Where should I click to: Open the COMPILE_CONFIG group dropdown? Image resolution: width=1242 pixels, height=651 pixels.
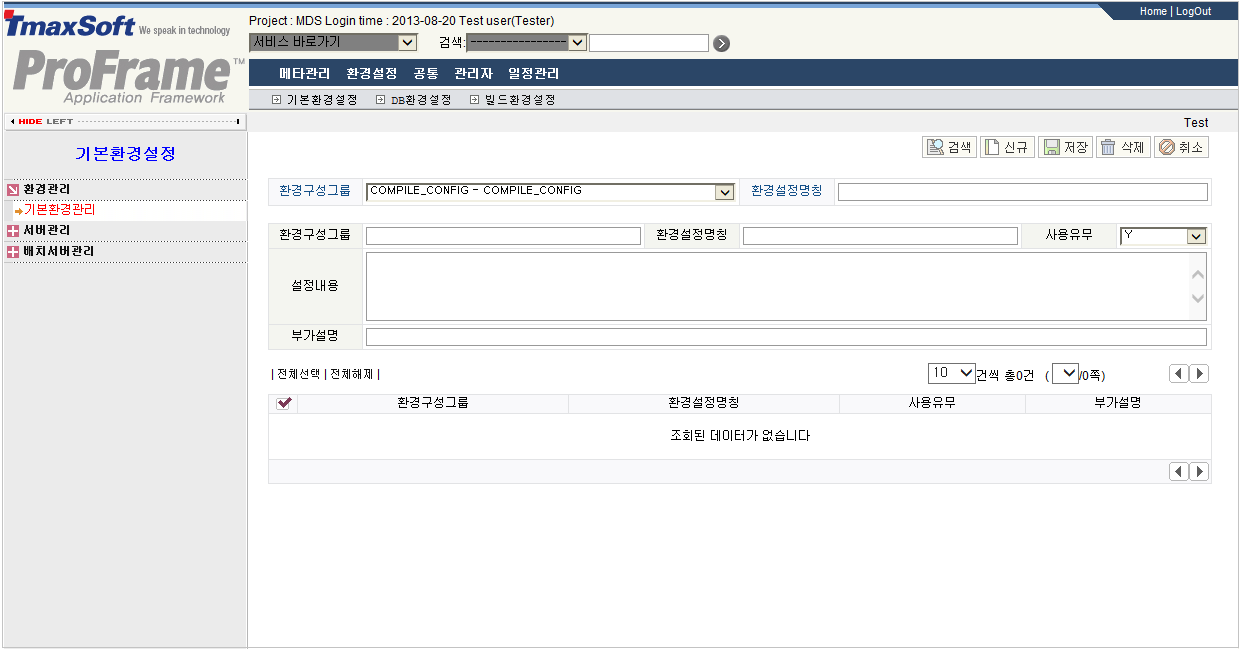[x=724, y=192]
